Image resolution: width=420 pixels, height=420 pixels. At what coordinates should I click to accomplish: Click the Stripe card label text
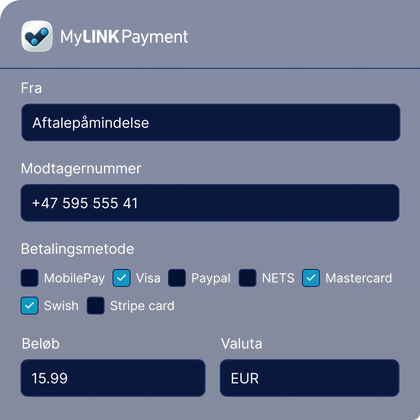click(142, 306)
